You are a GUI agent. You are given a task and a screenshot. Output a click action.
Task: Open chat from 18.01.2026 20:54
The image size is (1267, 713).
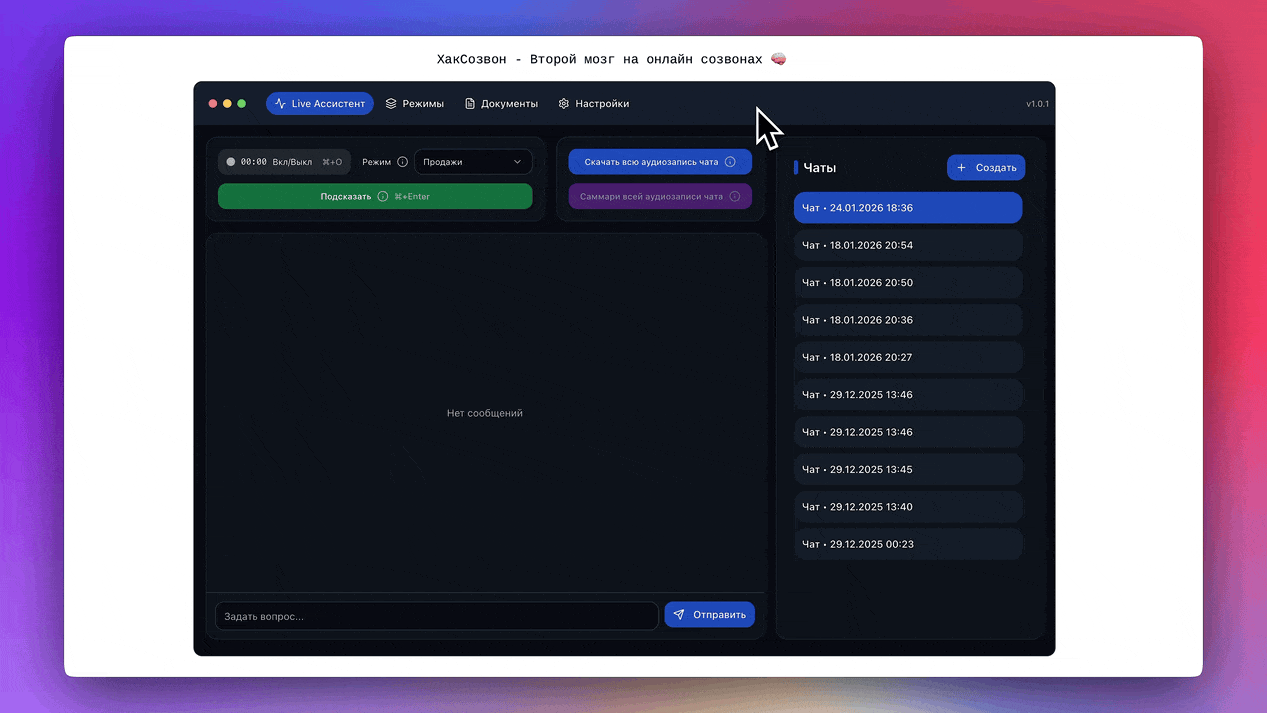908,245
